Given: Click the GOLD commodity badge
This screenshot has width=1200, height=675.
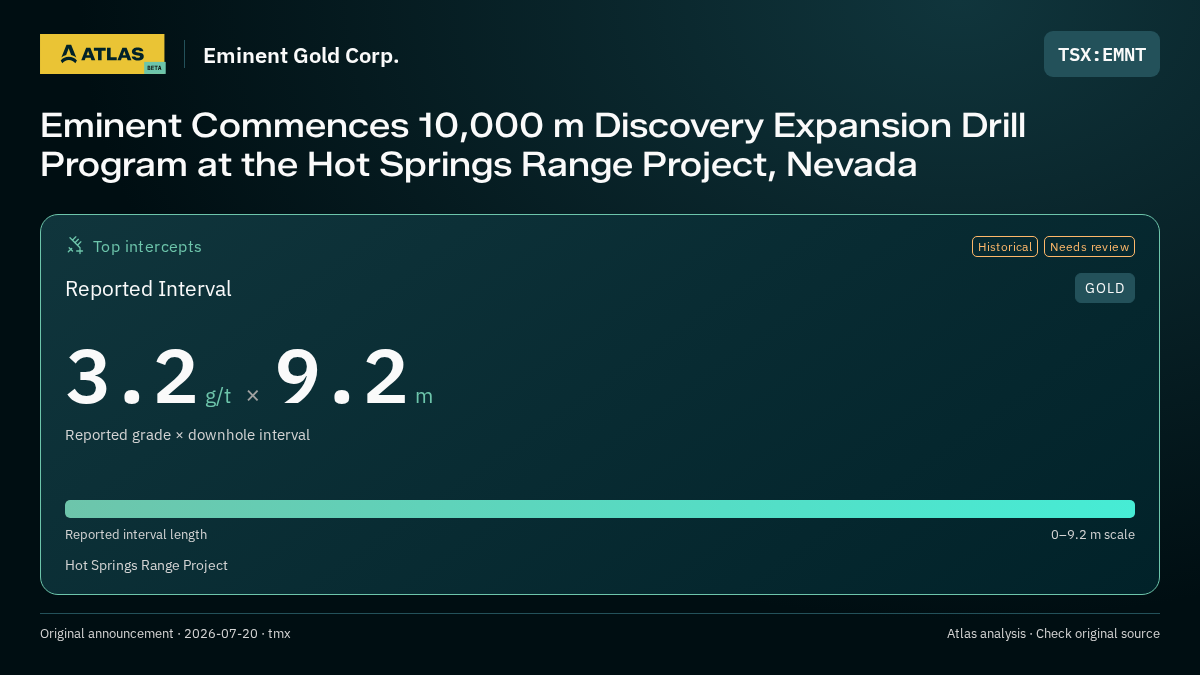Looking at the screenshot, I should coord(1105,288).
